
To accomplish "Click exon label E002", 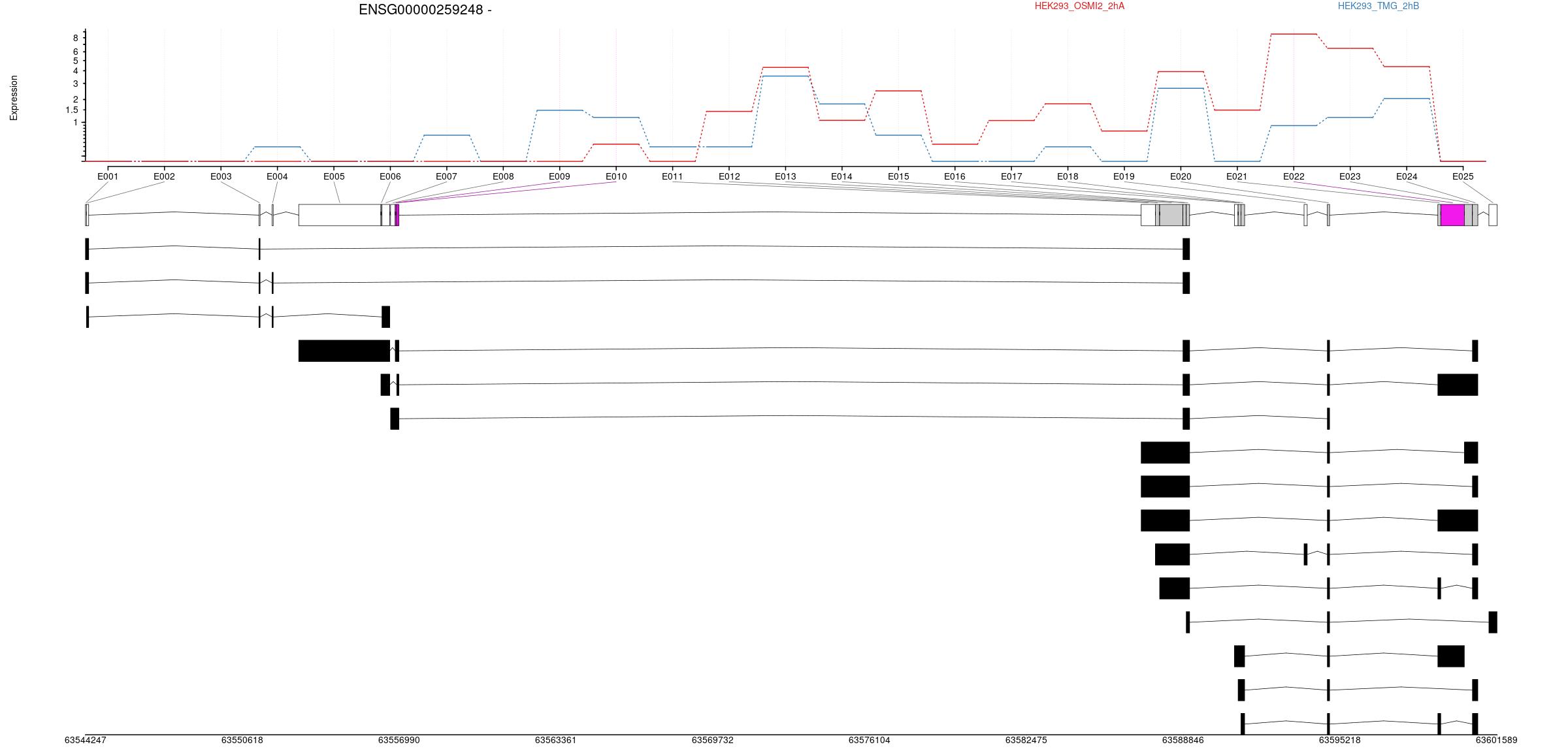I will (164, 176).
